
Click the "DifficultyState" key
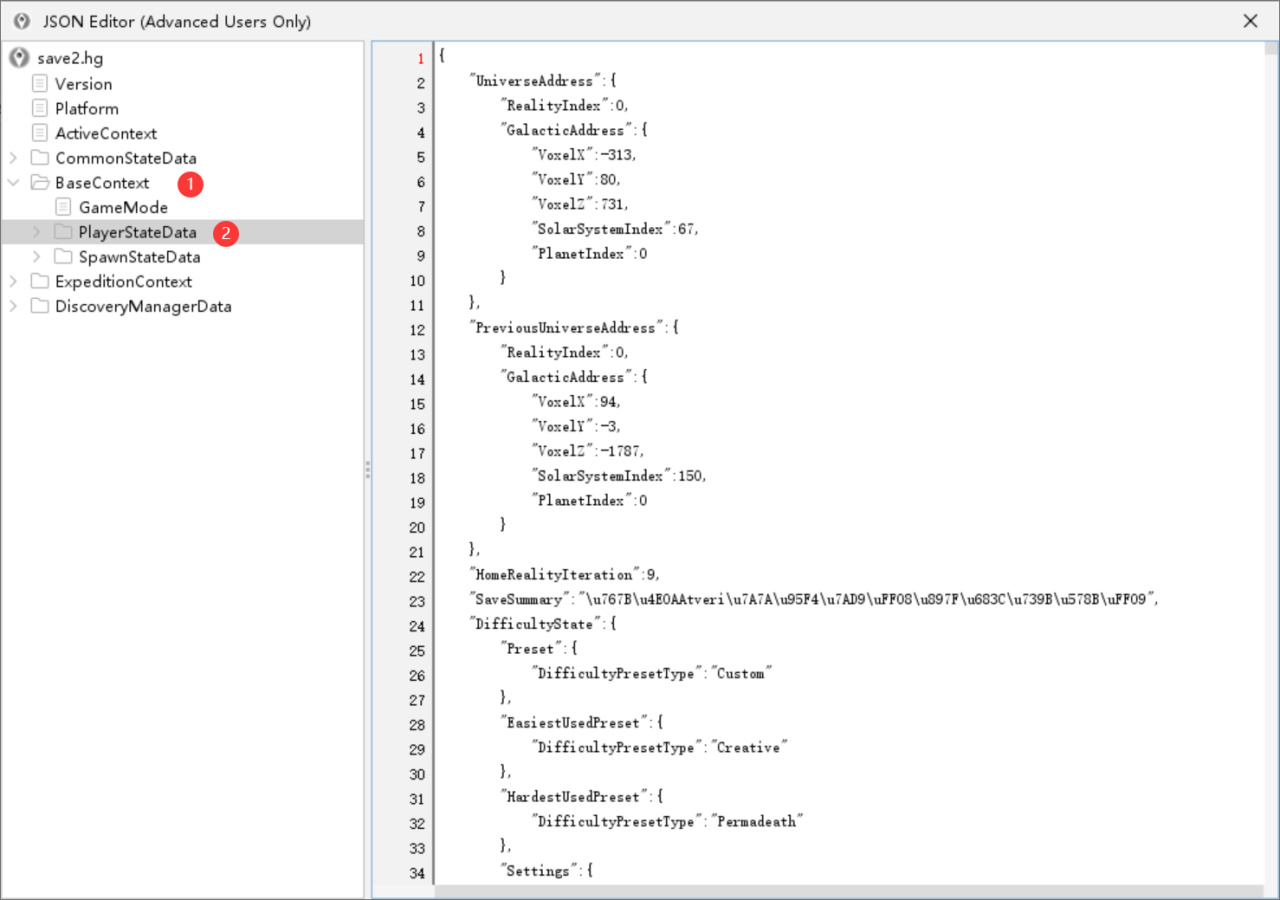coord(534,624)
